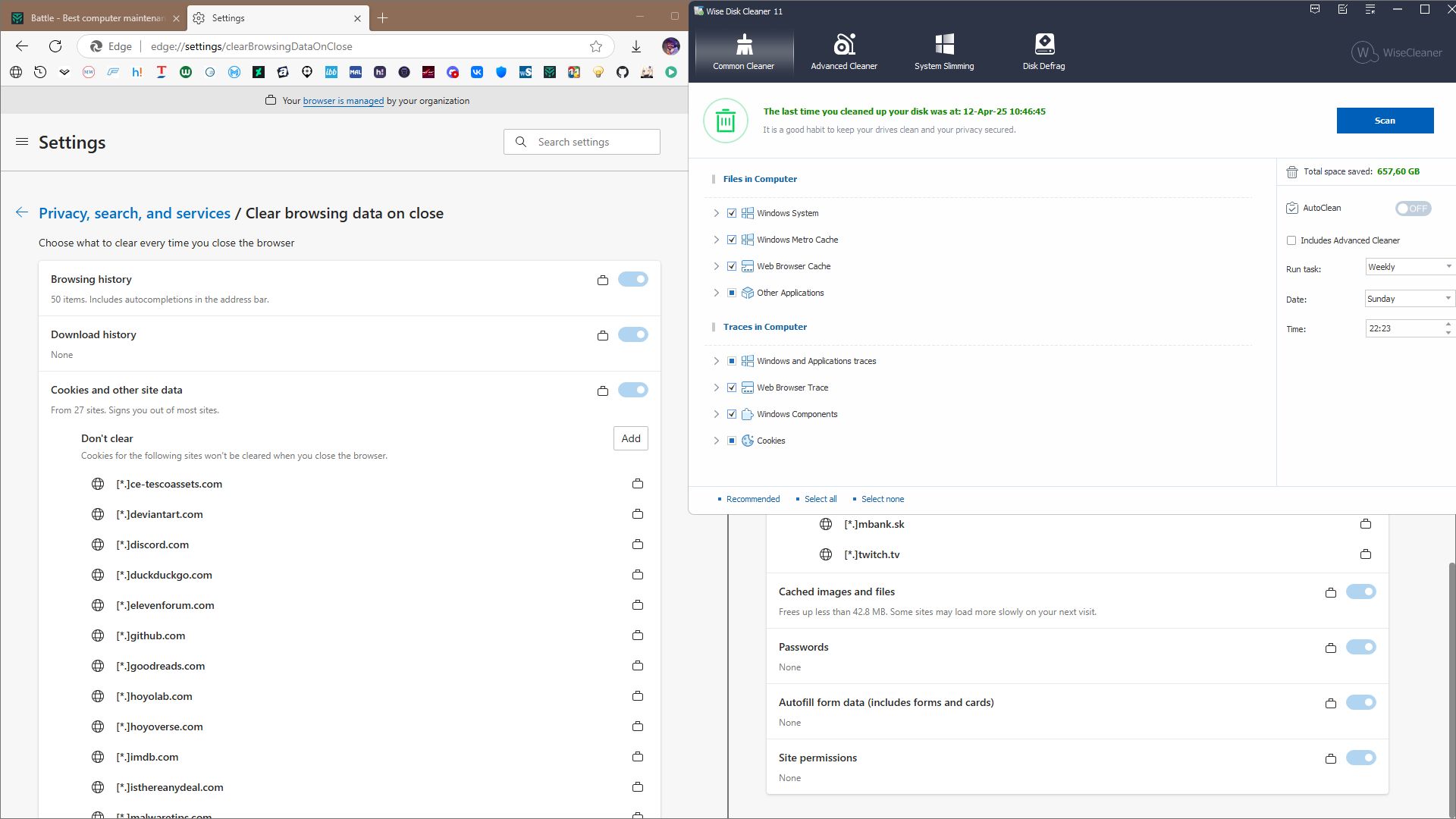
Task: Open the System Slimming tab
Action: tap(944, 52)
